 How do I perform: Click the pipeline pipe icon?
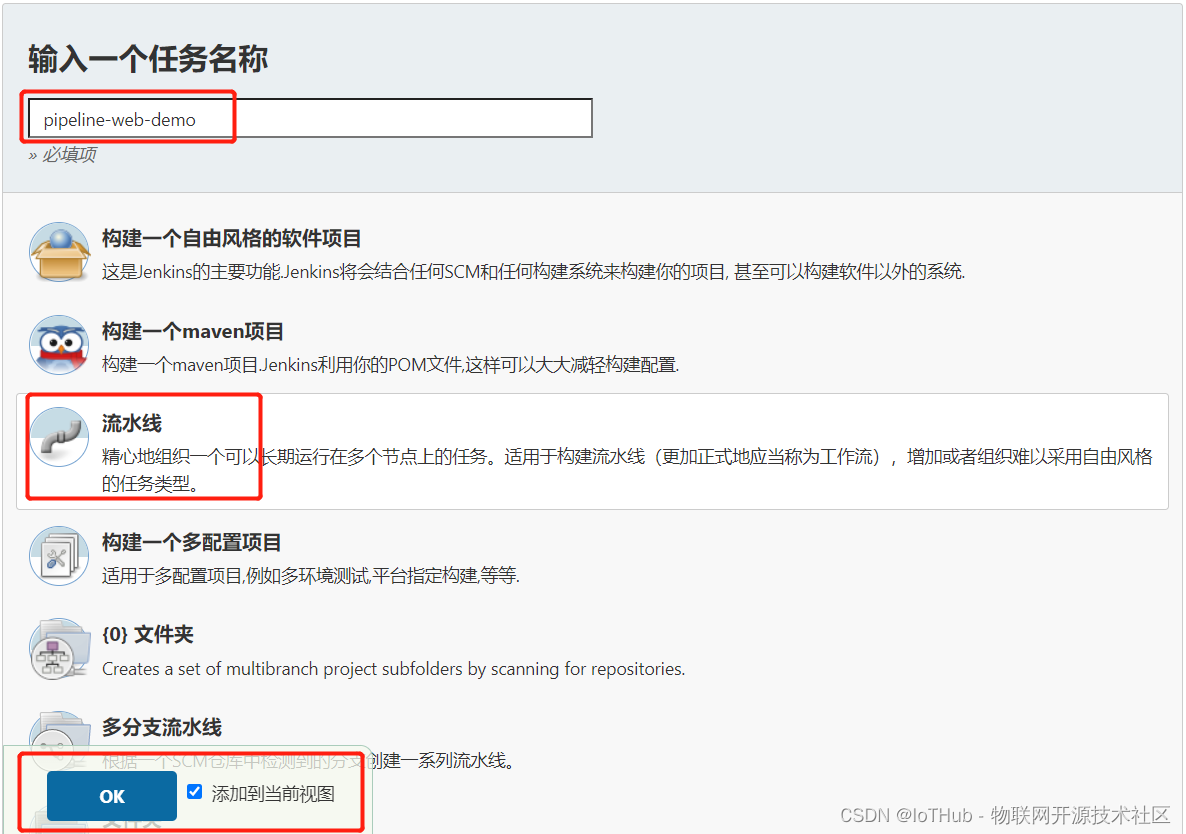[60, 437]
